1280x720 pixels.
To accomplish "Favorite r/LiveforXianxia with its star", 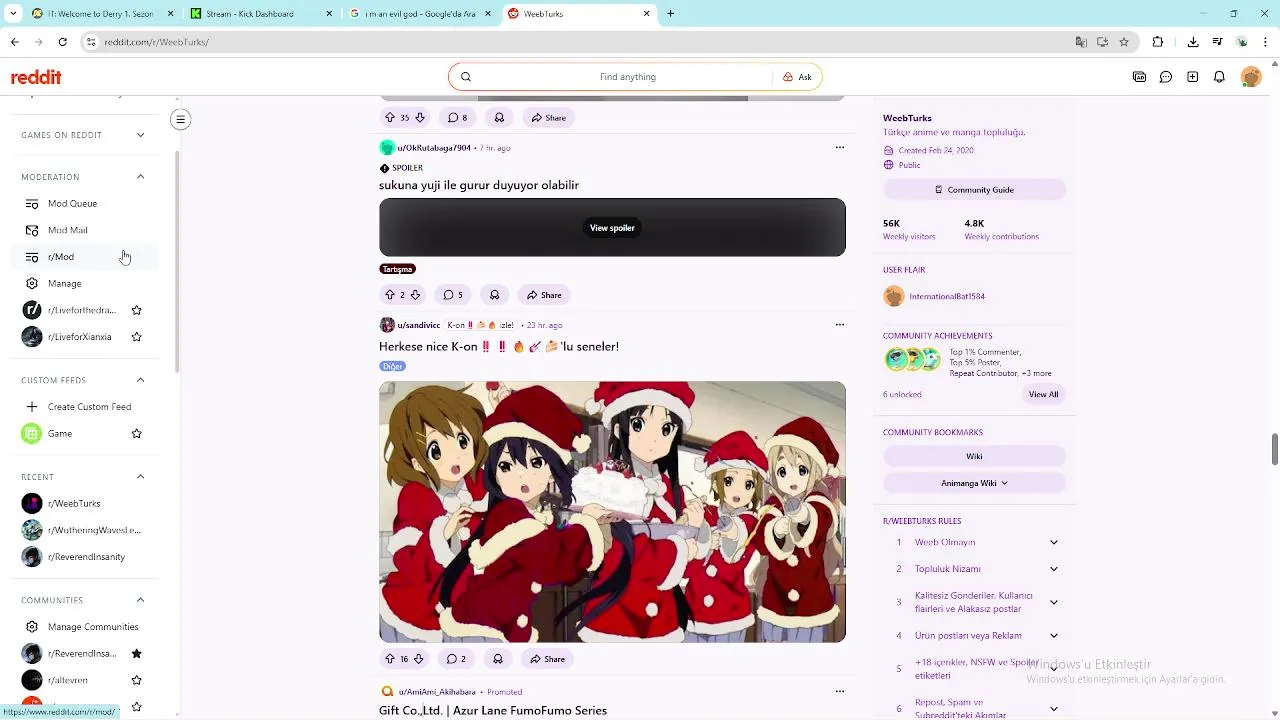I will pyautogui.click(x=137, y=337).
